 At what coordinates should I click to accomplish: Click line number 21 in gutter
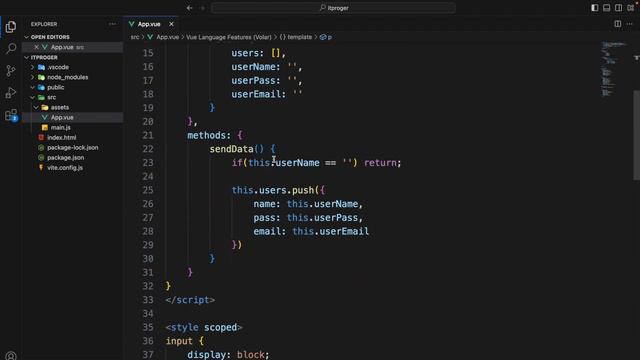tap(148, 135)
